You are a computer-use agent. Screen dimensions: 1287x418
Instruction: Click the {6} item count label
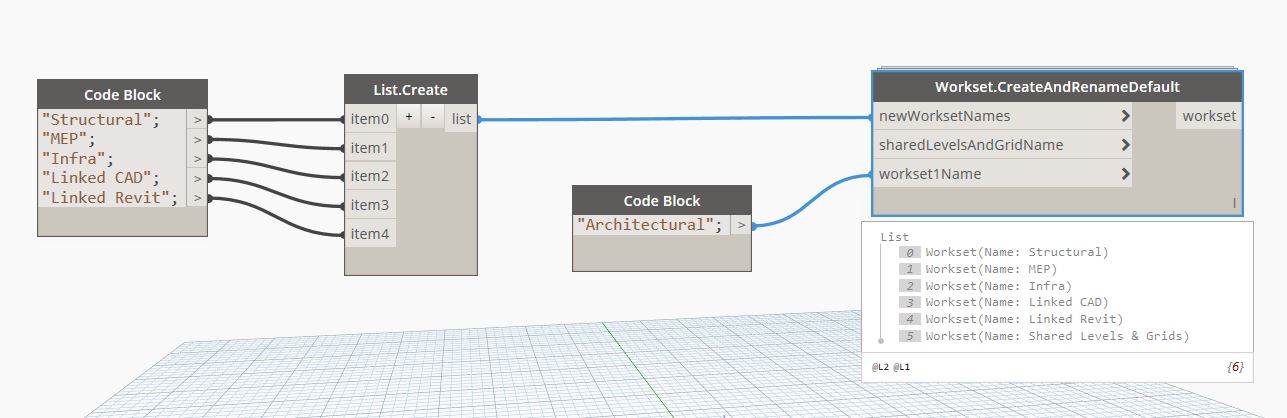pyautogui.click(x=1234, y=367)
